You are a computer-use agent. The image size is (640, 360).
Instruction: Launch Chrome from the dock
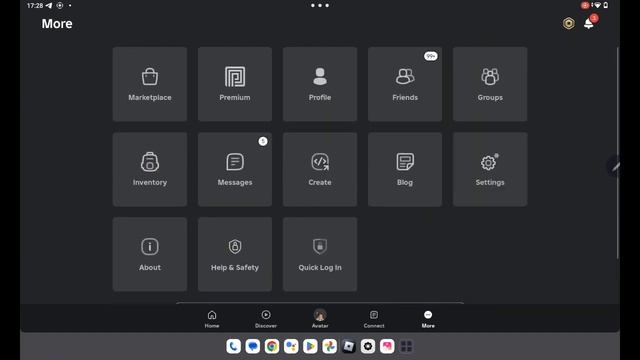tap(272, 347)
